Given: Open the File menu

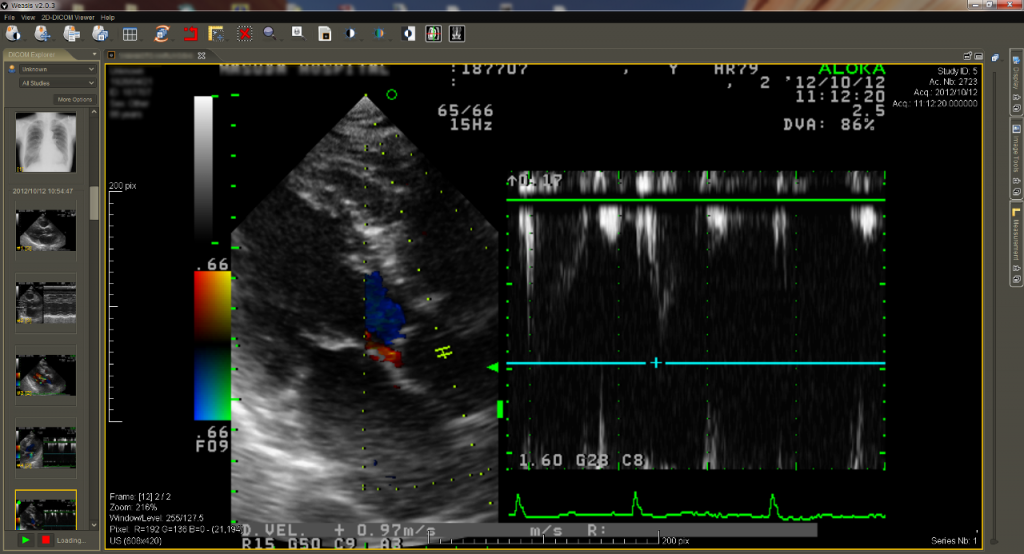Looking at the screenshot, I should click(x=10, y=18).
